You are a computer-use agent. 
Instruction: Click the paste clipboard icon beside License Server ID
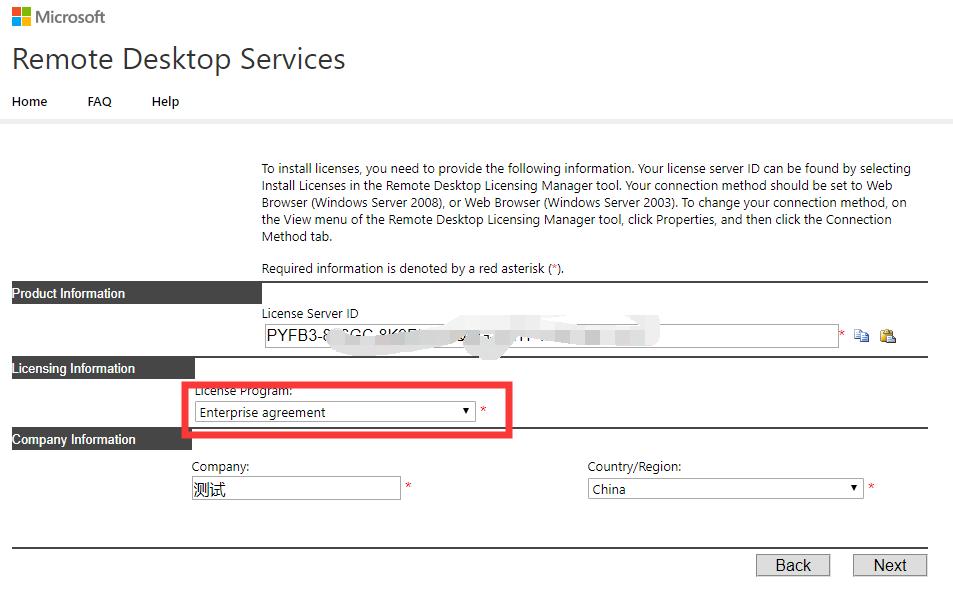(887, 336)
